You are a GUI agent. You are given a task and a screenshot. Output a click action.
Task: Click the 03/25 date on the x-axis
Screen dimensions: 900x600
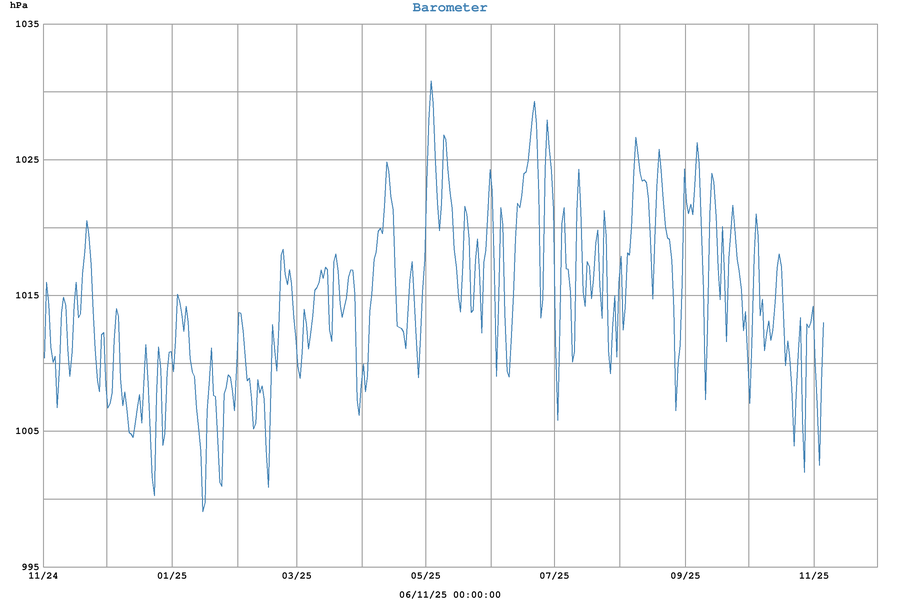[x=297, y=576]
